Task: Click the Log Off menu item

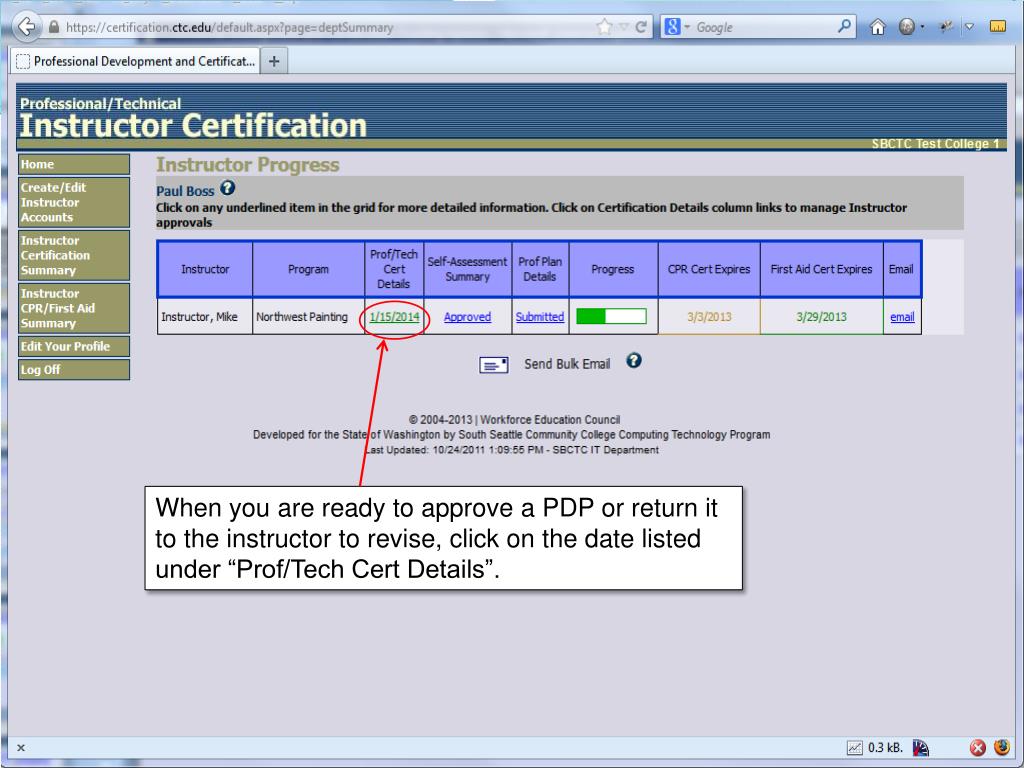Action: tap(74, 370)
